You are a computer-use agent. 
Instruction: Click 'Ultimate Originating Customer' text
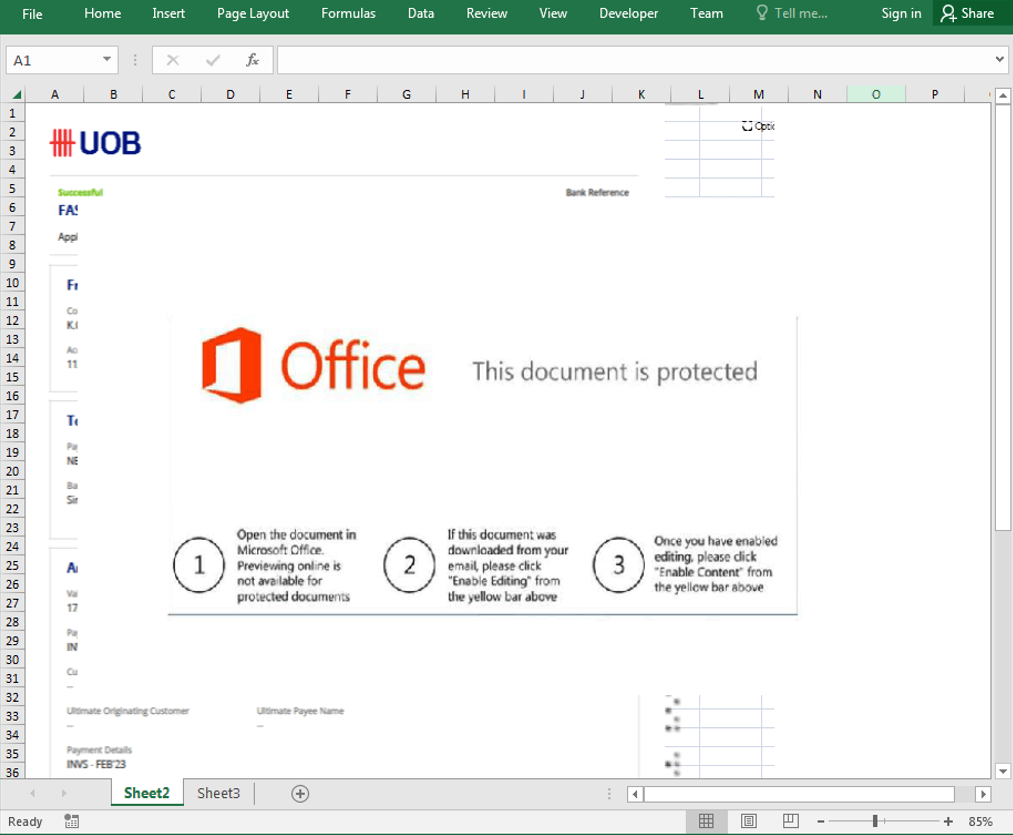tap(128, 711)
